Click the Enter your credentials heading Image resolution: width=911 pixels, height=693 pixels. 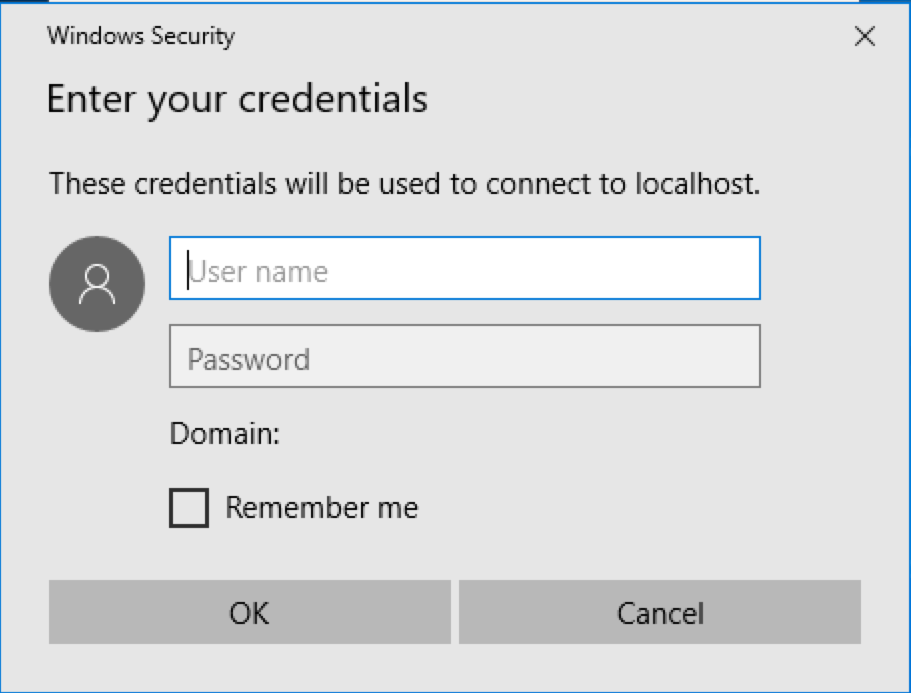237,99
